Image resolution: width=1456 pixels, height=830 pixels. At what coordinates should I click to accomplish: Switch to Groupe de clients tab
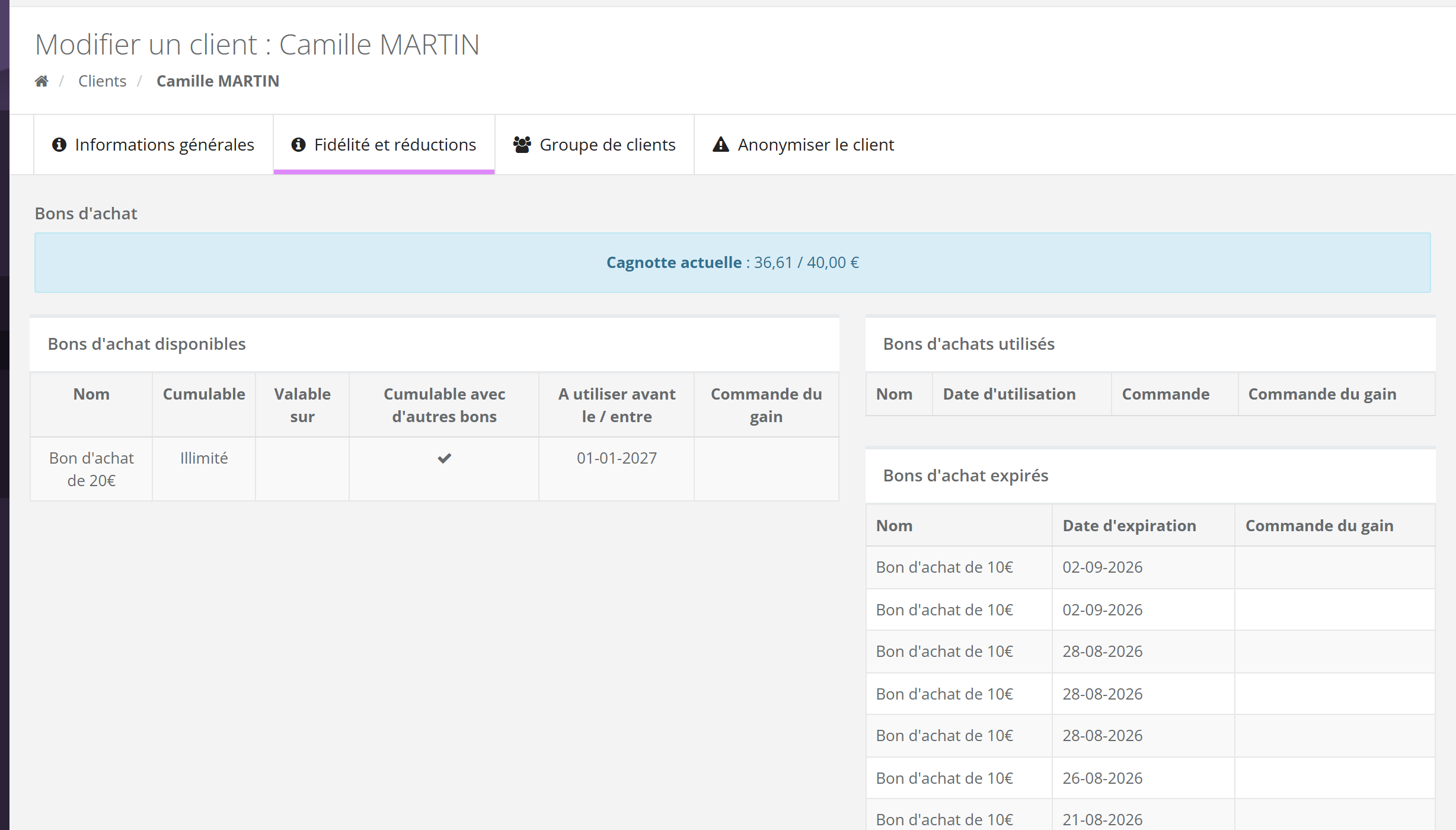point(595,145)
